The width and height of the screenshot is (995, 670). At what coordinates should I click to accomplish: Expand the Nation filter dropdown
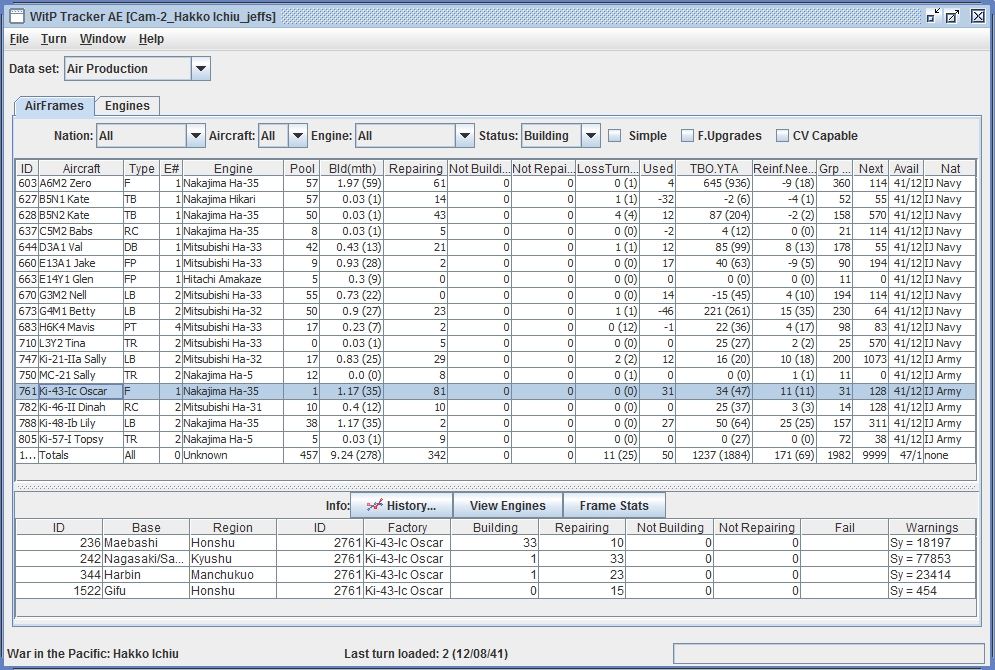[x=195, y=136]
